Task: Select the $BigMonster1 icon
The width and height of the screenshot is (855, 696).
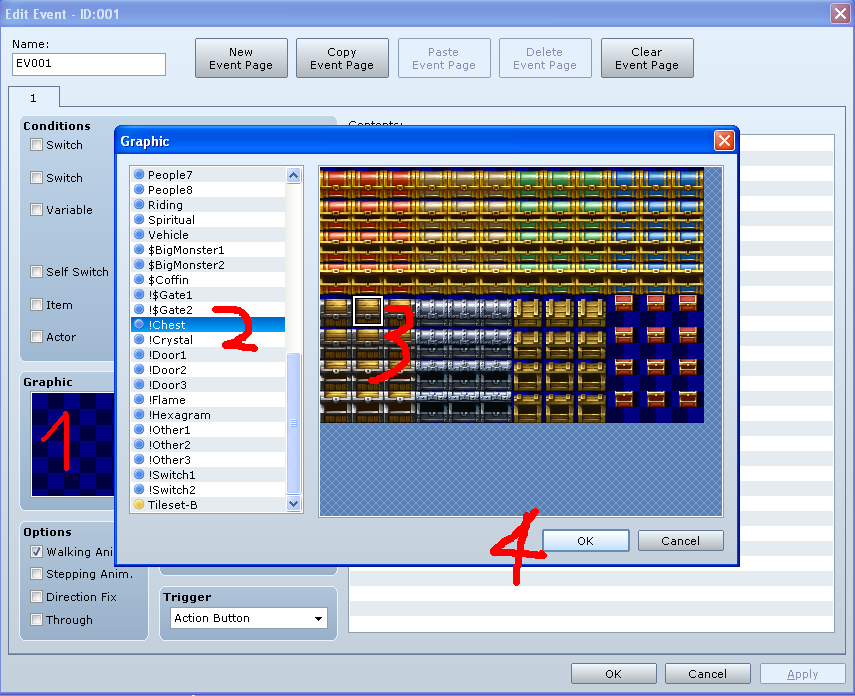Action: point(139,249)
